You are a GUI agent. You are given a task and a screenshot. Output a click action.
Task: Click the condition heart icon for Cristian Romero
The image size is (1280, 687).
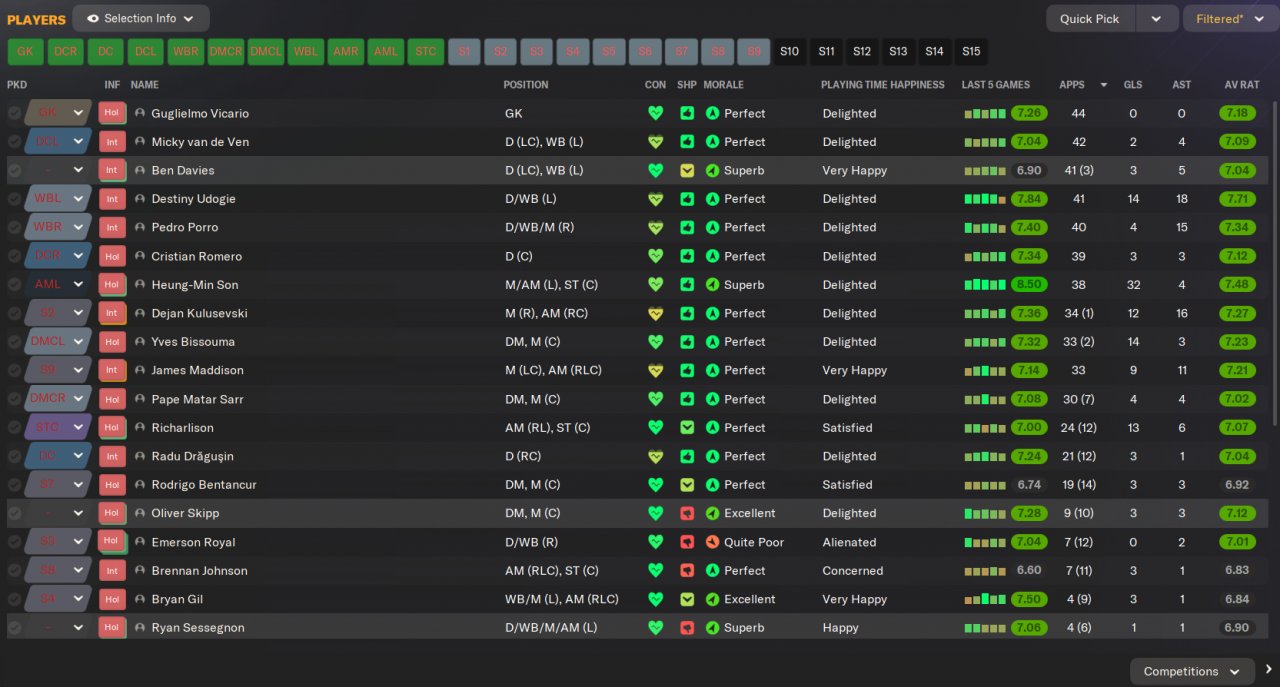click(656, 256)
